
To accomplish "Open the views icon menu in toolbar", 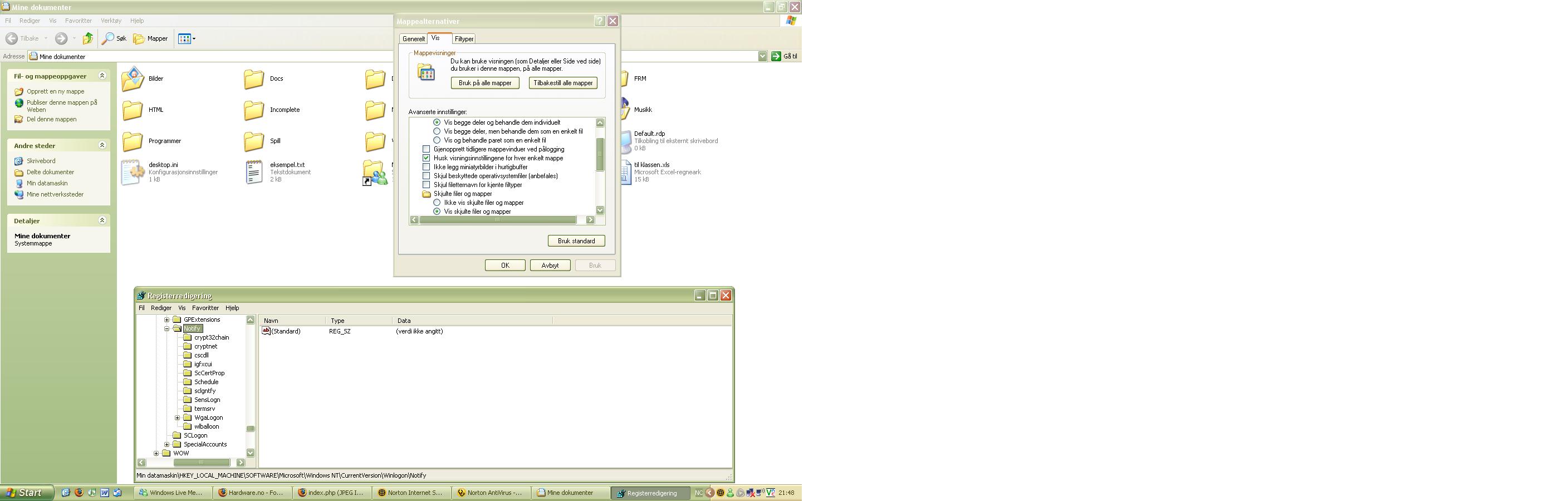I will click(x=187, y=38).
